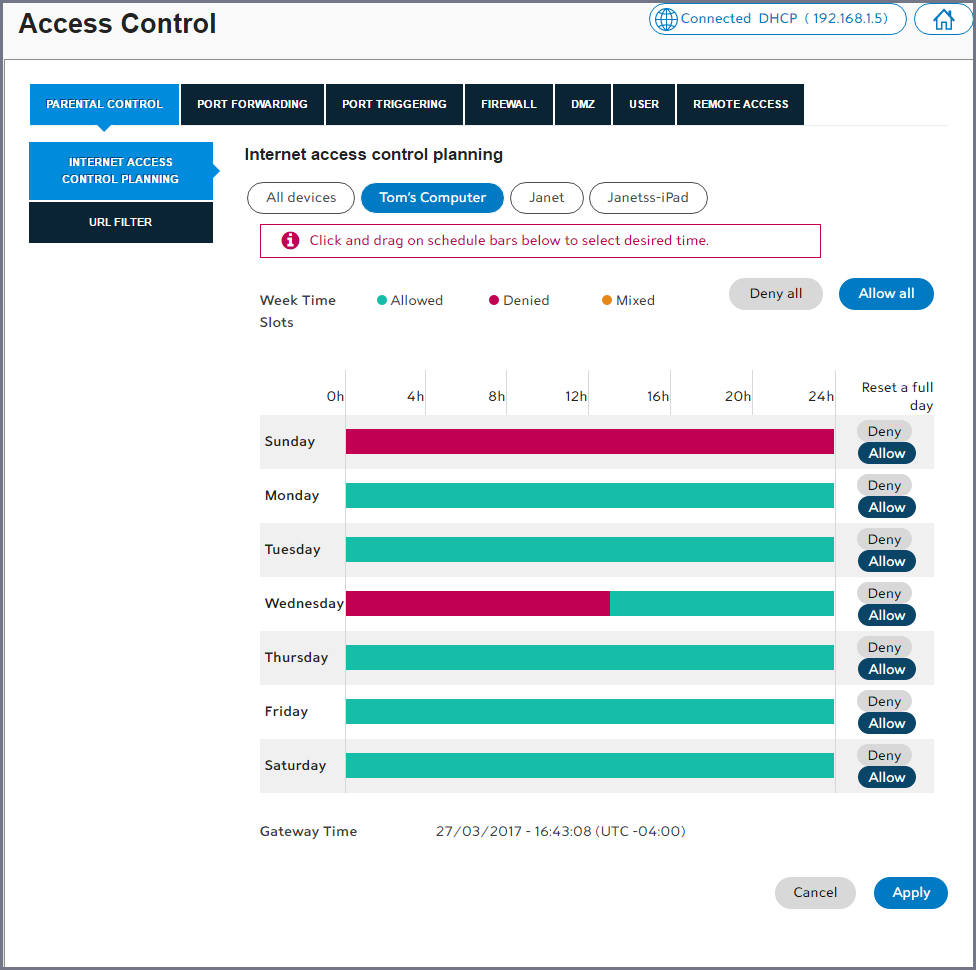Viewport: 976px width, 970px height.
Task: Open the Port Forwarding tab
Action: [x=252, y=104]
